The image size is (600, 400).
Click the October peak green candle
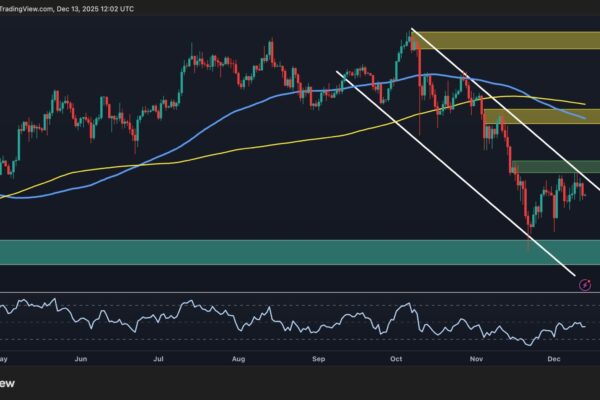[x=409, y=40]
